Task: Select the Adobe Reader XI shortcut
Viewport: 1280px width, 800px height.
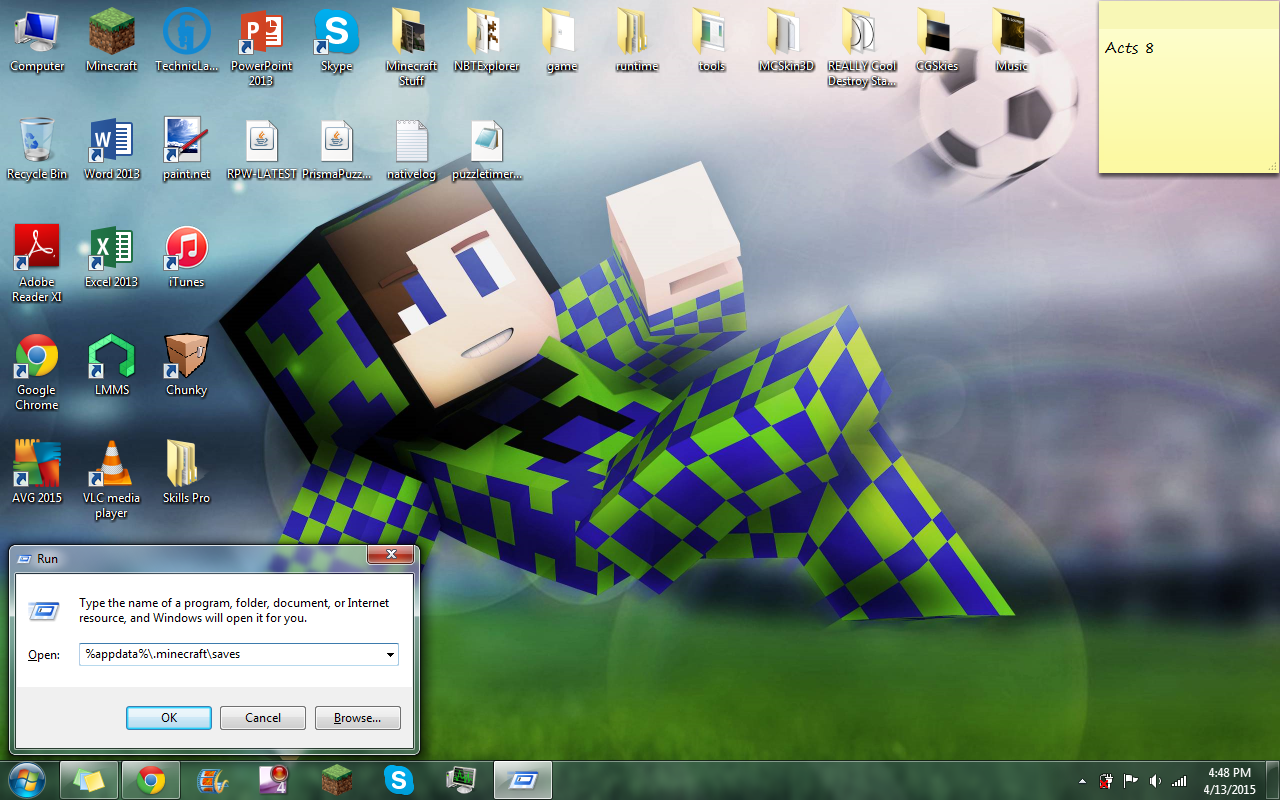Action: 37,263
